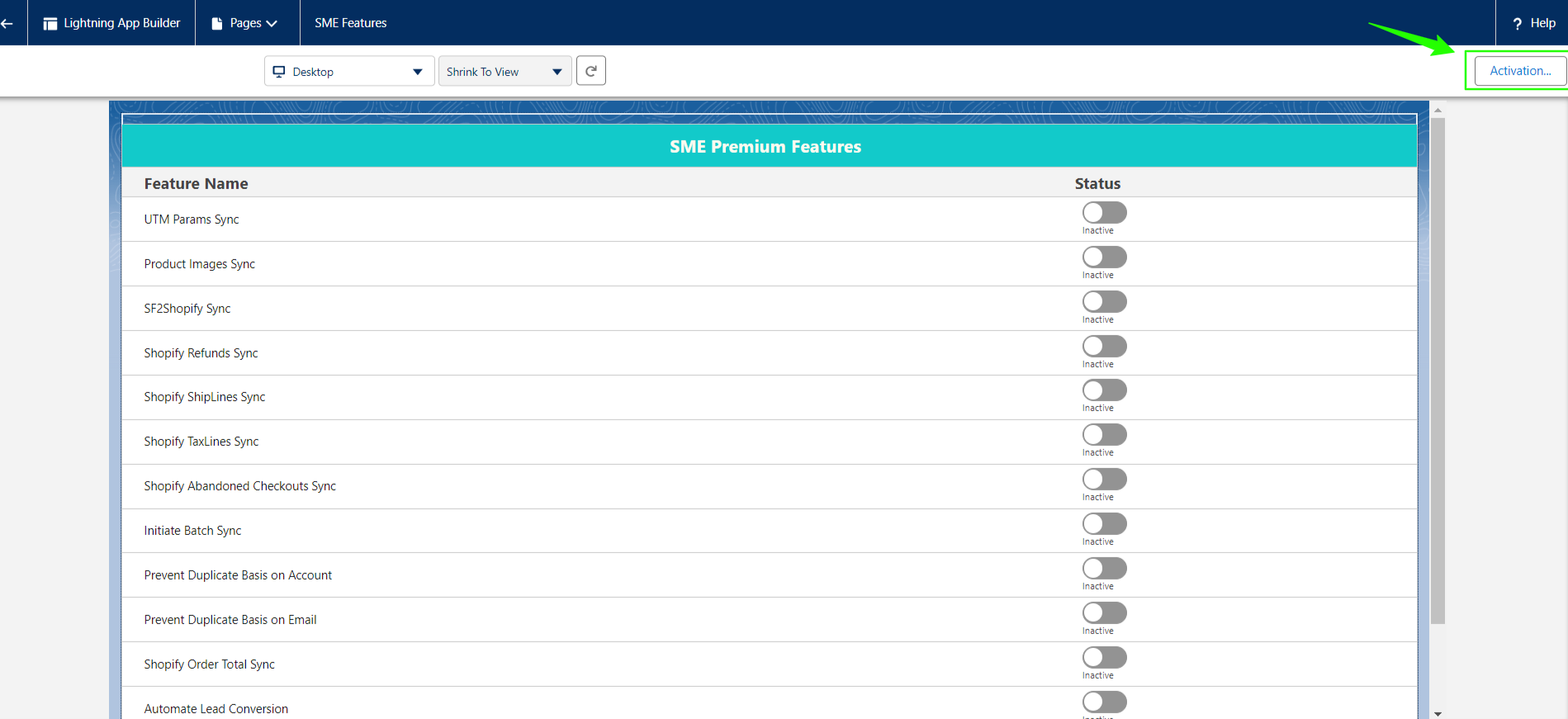Select the Shopify TaxLines Sync label
Screen dimensions: 1568x719
[x=201, y=442]
